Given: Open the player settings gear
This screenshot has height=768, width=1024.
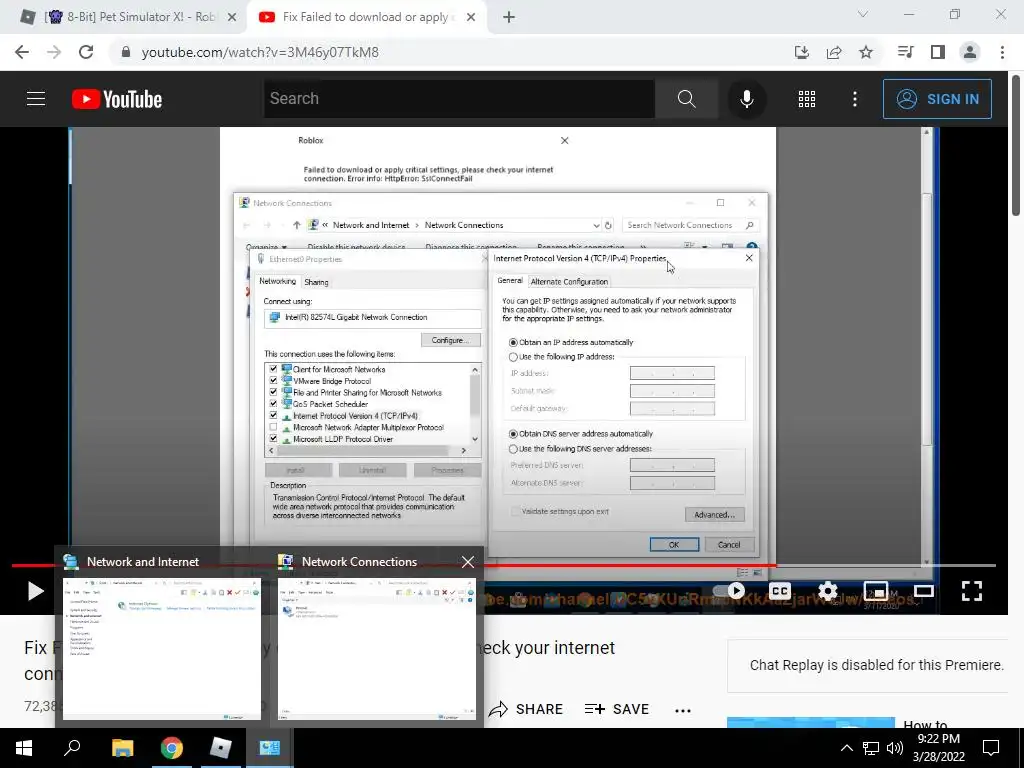Looking at the screenshot, I should click(827, 591).
